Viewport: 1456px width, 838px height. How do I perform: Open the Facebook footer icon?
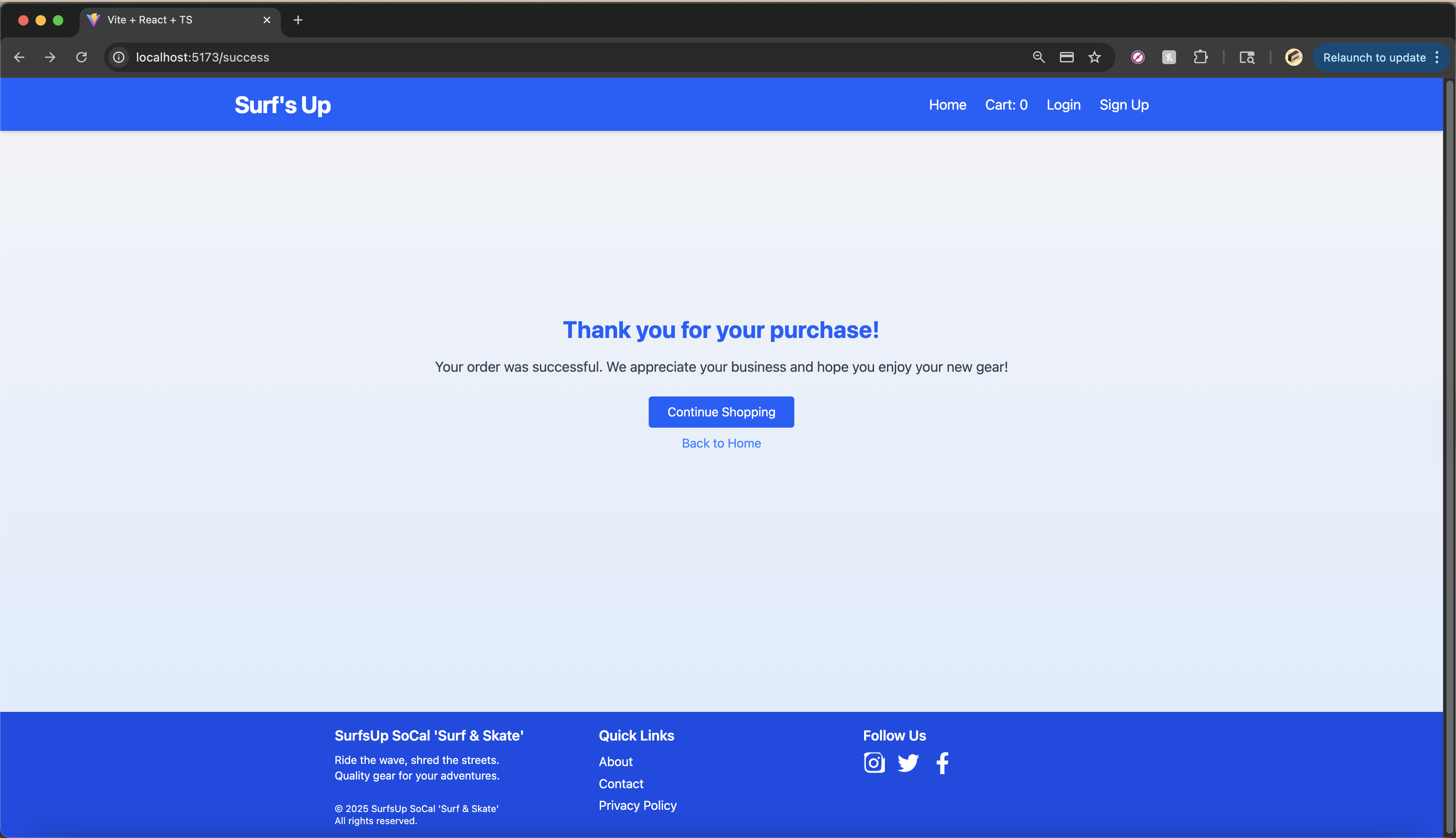pyautogui.click(x=942, y=763)
